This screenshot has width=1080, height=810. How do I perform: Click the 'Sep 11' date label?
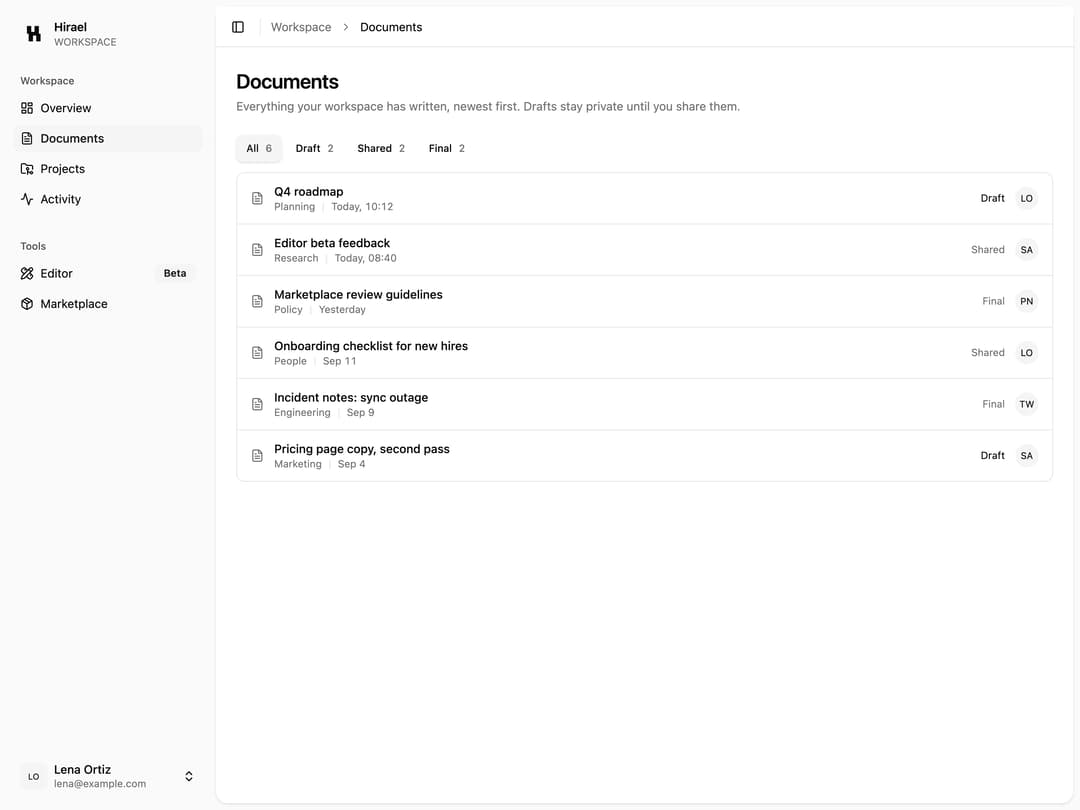pos(340,361)
